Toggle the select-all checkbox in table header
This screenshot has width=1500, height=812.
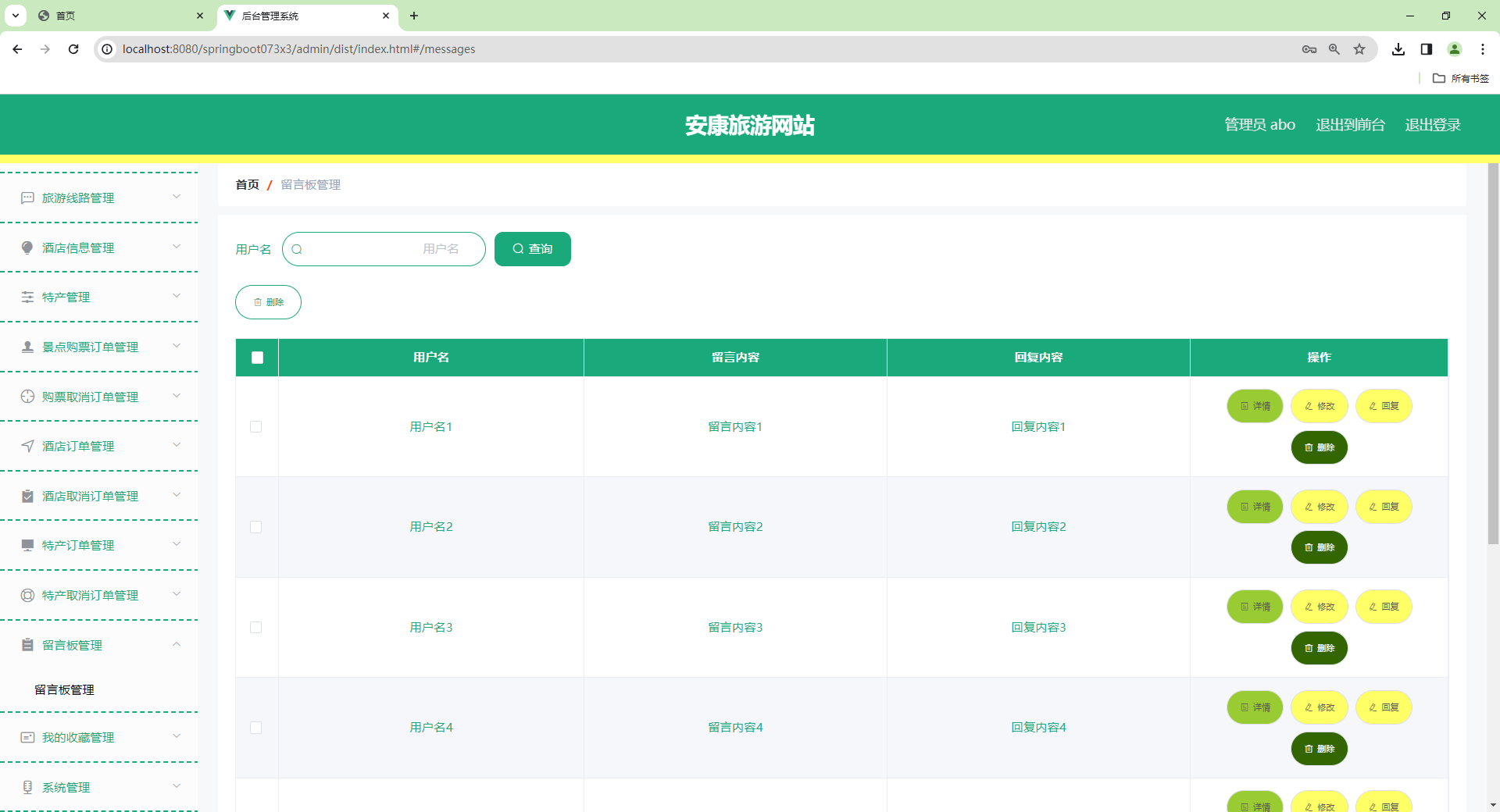(257, 358)
